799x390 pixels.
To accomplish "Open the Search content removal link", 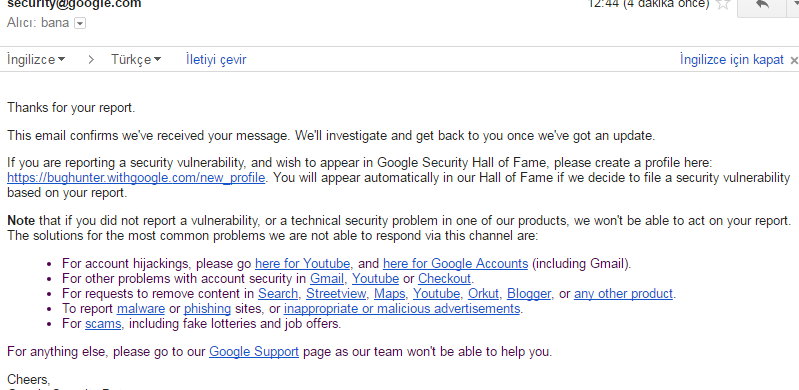I will pyautogui.click(x=278, y=294).
